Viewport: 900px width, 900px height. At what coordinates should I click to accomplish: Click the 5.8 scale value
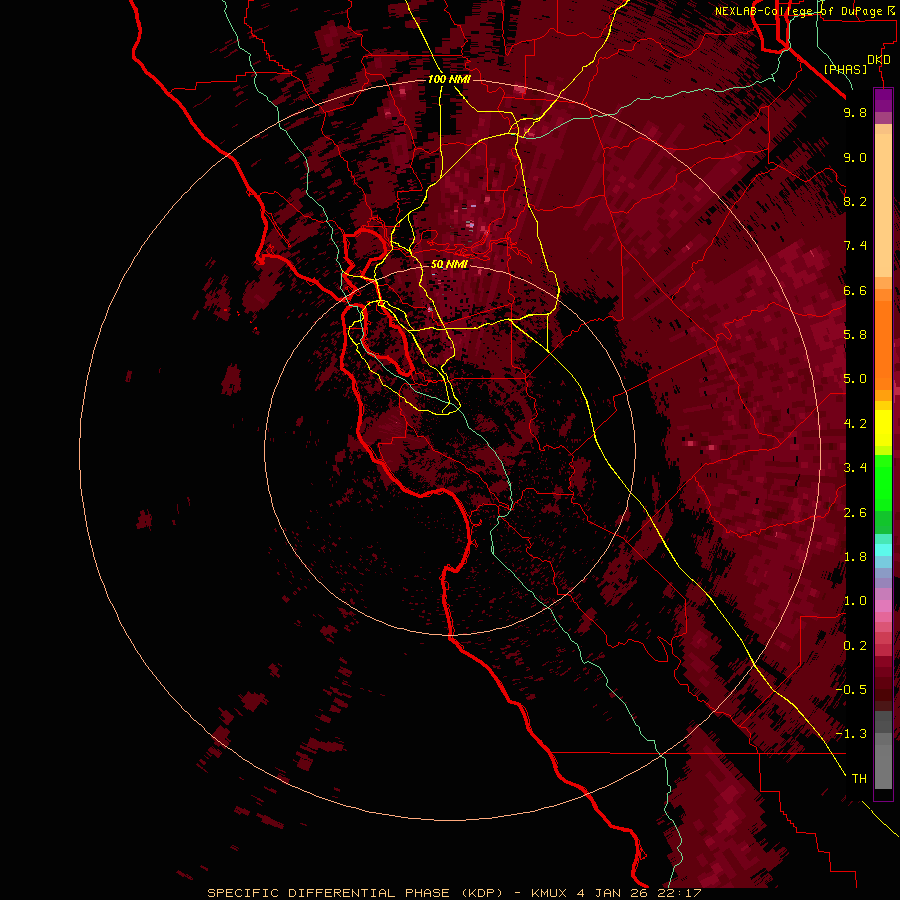click(855, 335)
